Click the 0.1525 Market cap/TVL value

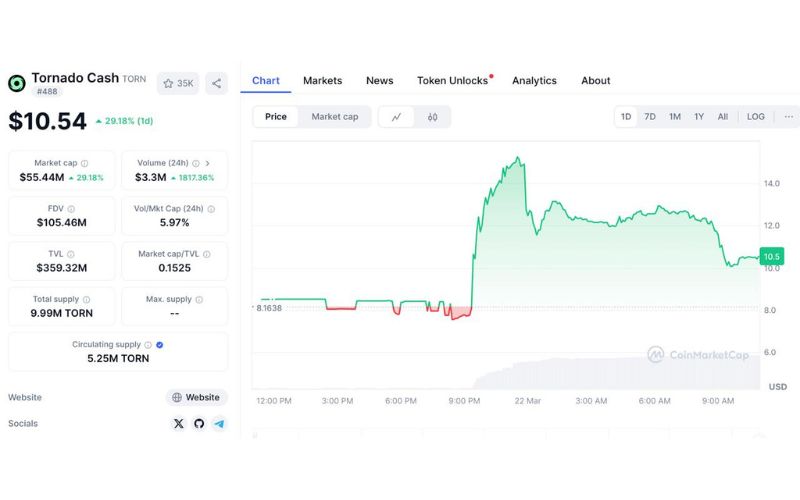(174, 268)
